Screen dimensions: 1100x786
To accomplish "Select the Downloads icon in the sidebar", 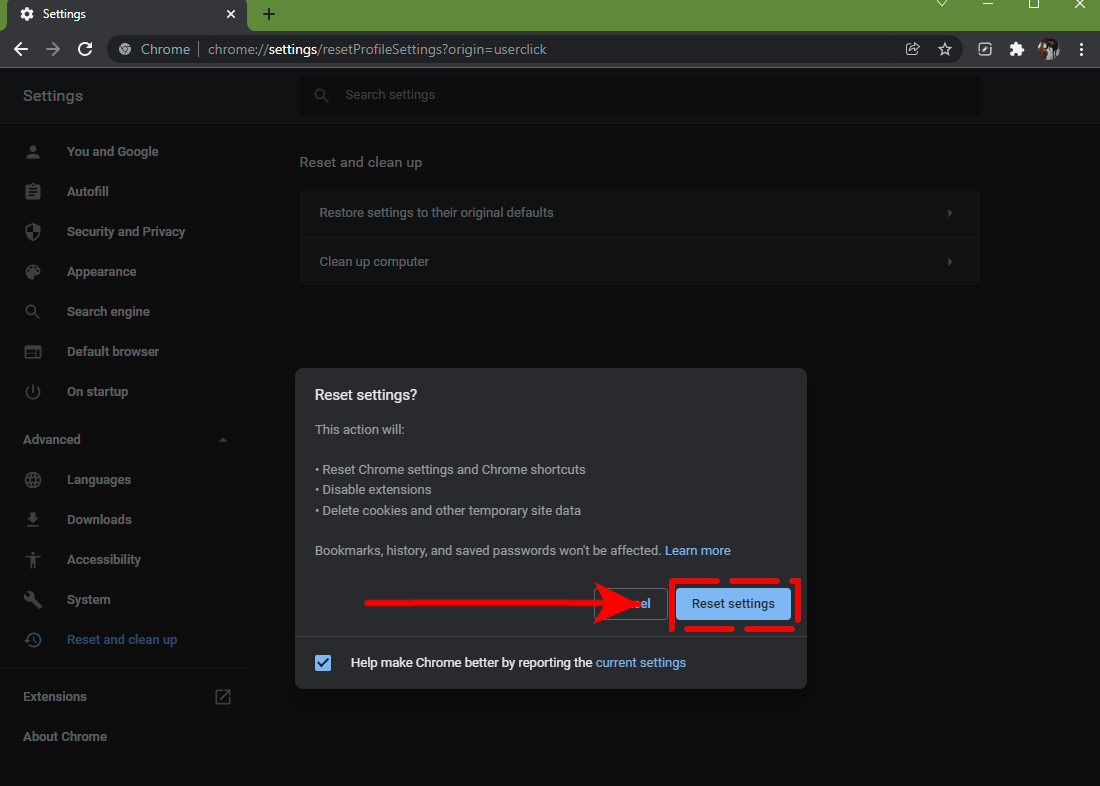I will pyautogui.click(x=33, y=519).
